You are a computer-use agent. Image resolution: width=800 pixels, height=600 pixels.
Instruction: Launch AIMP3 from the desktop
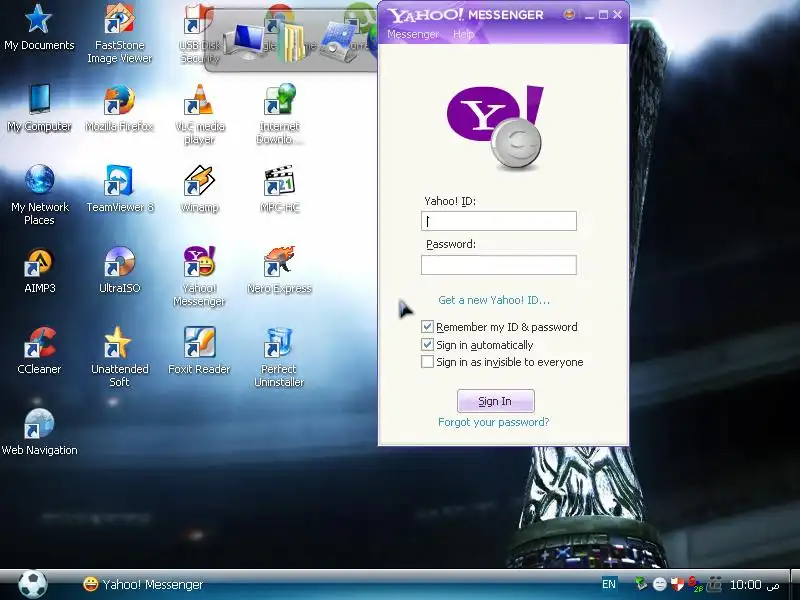(39, 270)
